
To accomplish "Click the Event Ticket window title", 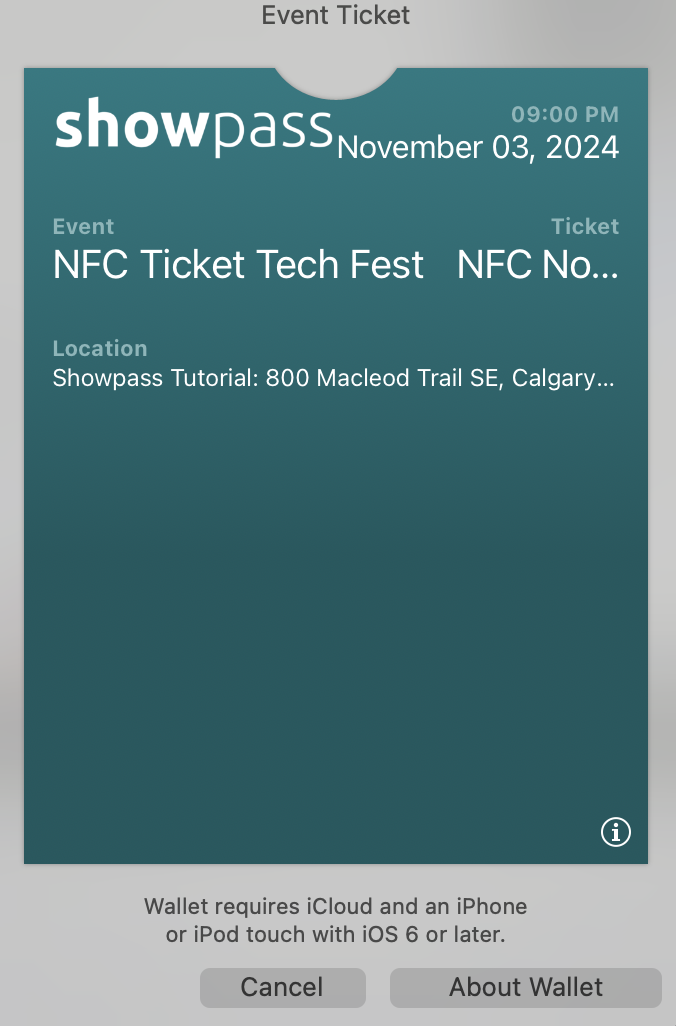I will coord(336,15).
